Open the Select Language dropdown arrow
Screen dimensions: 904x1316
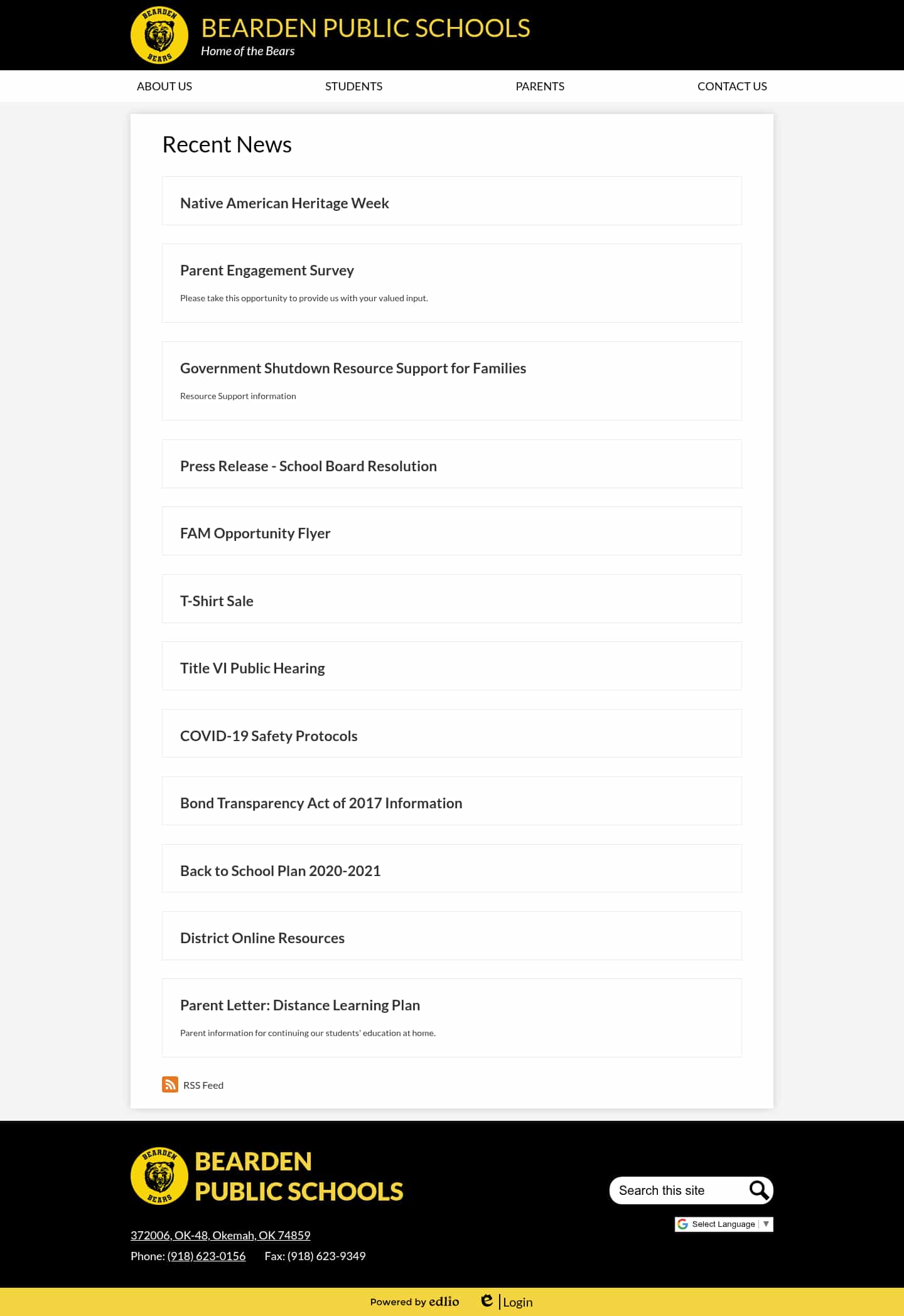pyautogui.click(x=766, y=1224)
